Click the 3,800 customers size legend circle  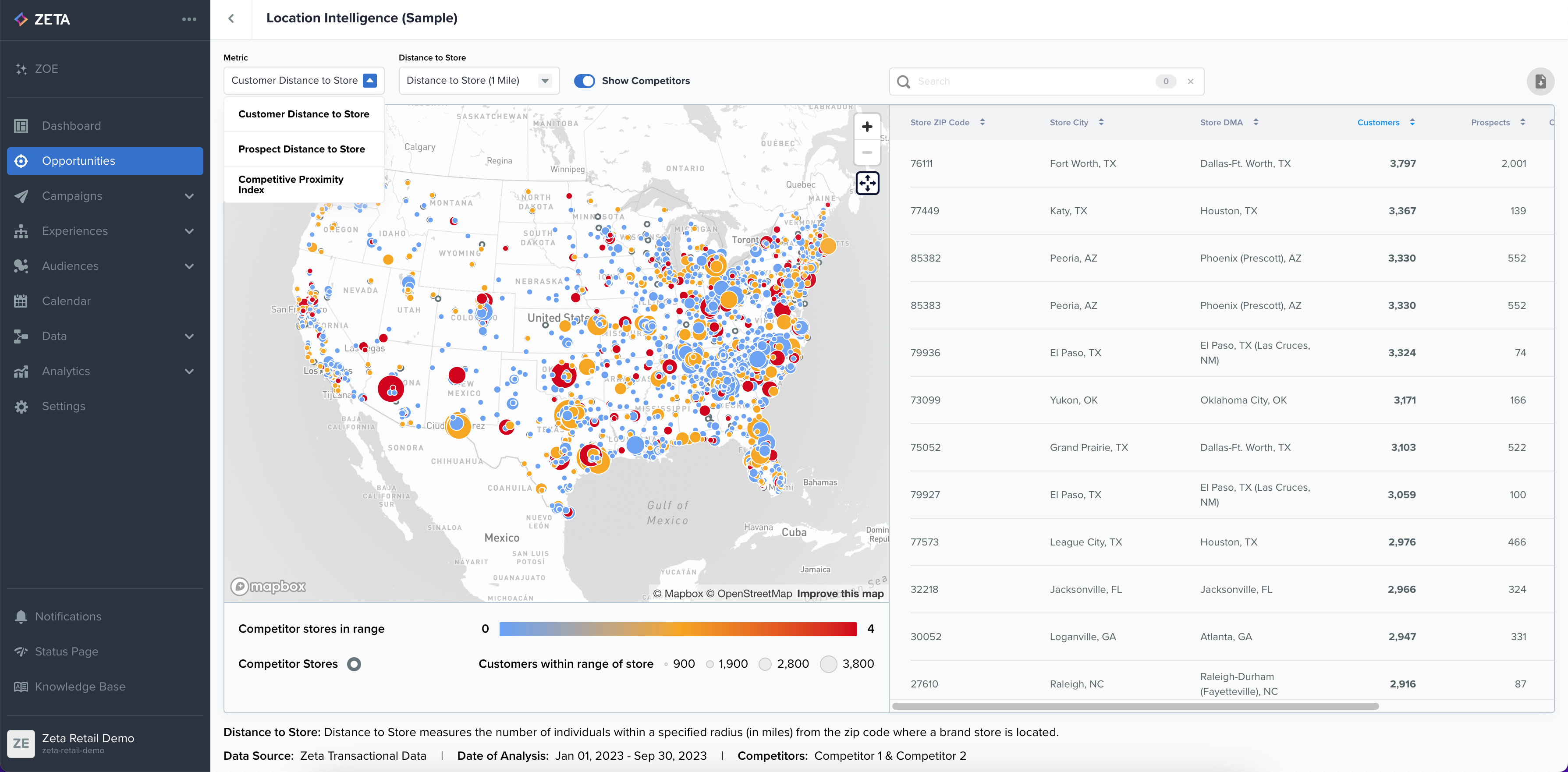pyautogui.click(x=828, y=664)
